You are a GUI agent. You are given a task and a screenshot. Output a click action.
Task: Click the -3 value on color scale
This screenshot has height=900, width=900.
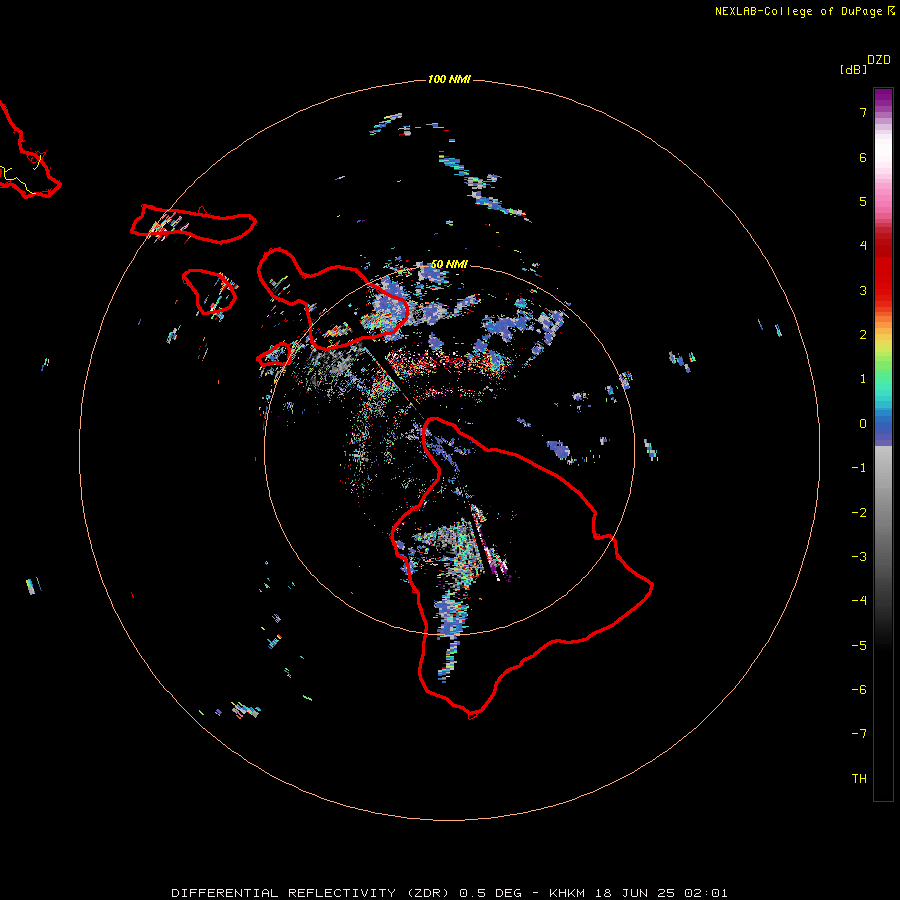(859, 557)
